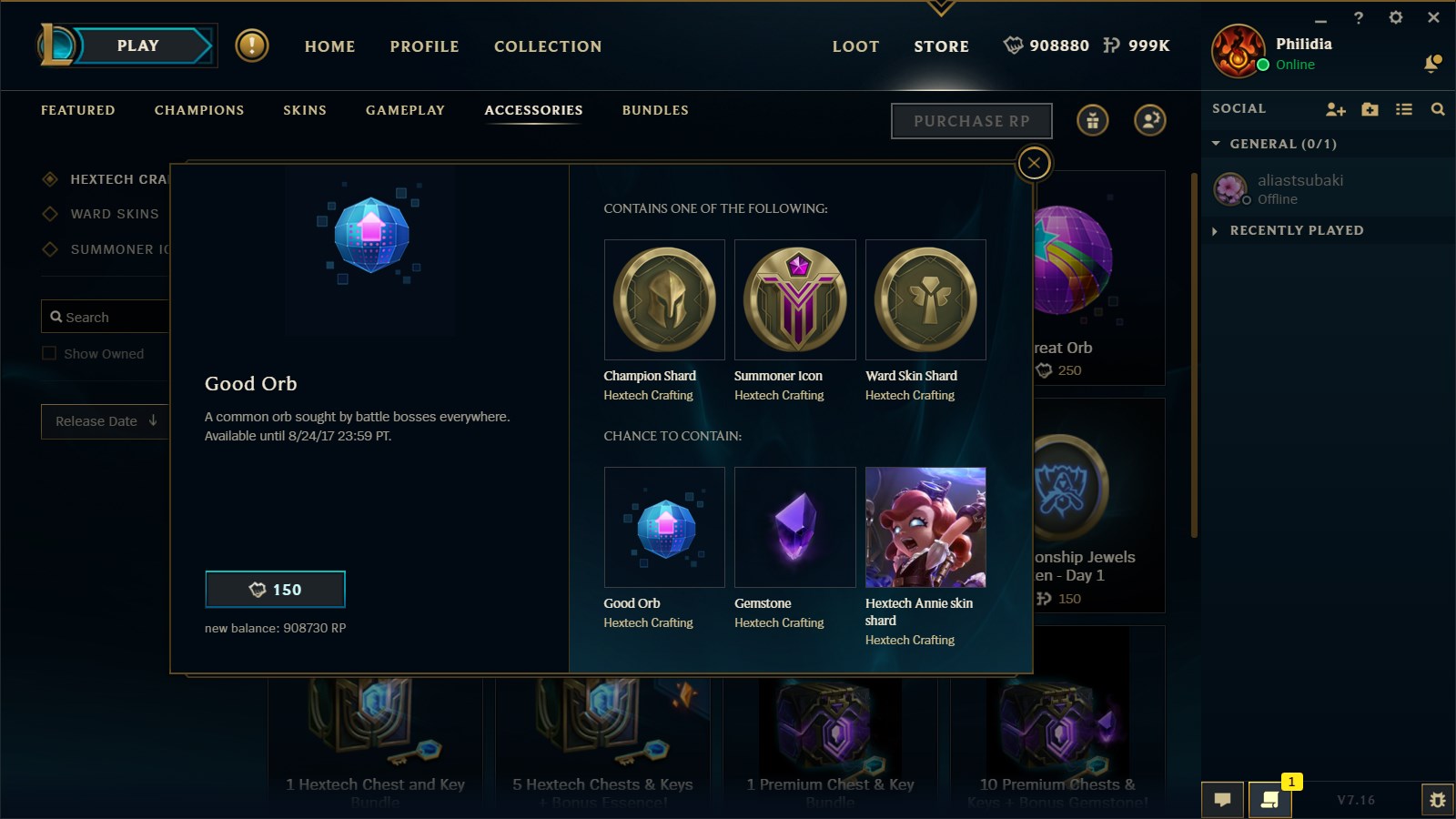
Task: Collapse the GENERAL friends group
Action: [1216, 144]
